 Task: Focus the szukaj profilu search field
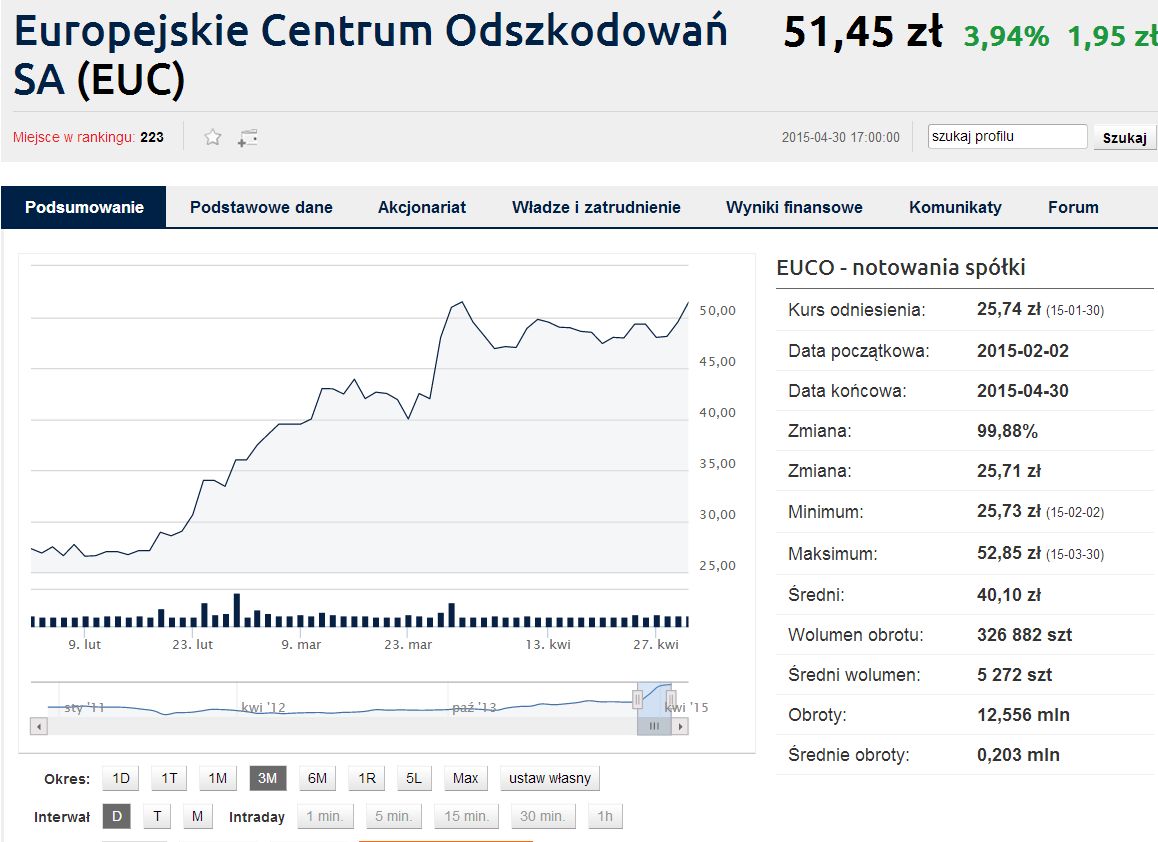[x=1007, y=137]
